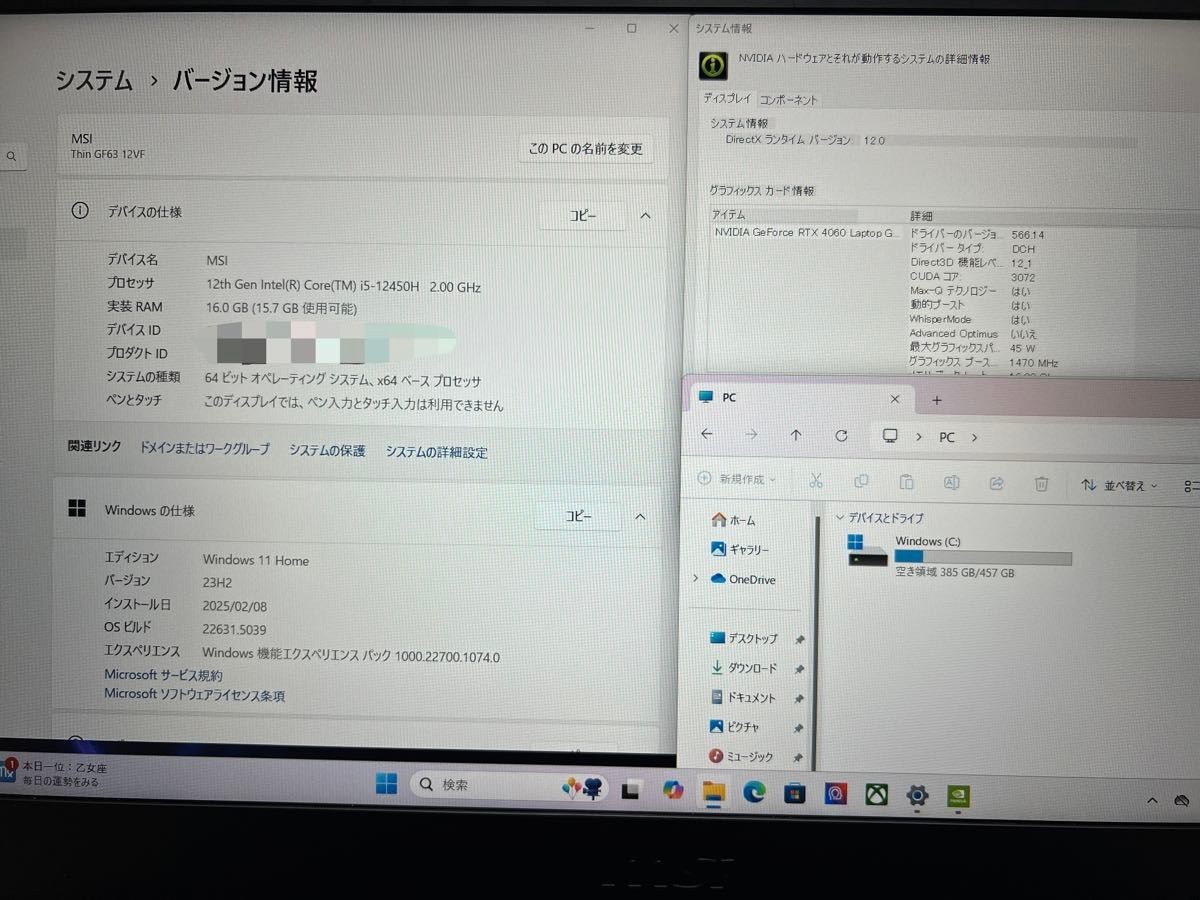Show hidden system tray icons
This screenshot has height=900, width=1200.
coord(1152,802)
